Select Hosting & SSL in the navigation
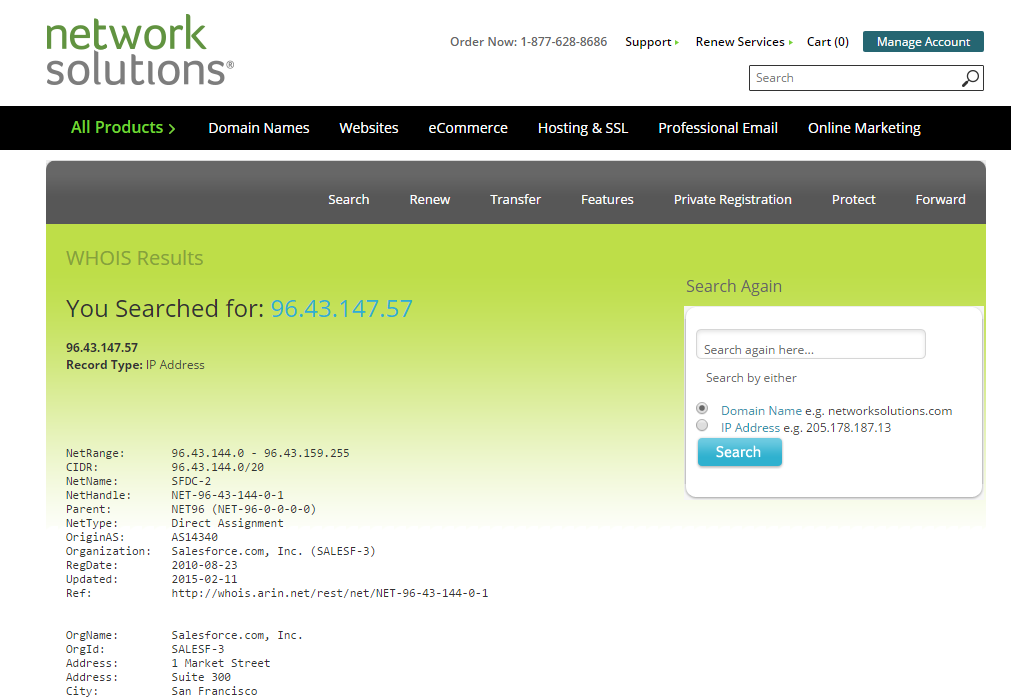The height and width of the screenshot is (700, 1011). click(x=583, y=128)
